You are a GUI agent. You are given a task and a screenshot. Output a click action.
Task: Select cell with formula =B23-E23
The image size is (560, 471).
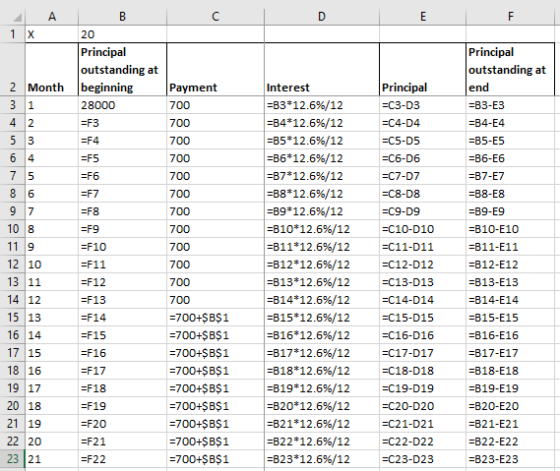pyautogui.click(x=510, y=459)
